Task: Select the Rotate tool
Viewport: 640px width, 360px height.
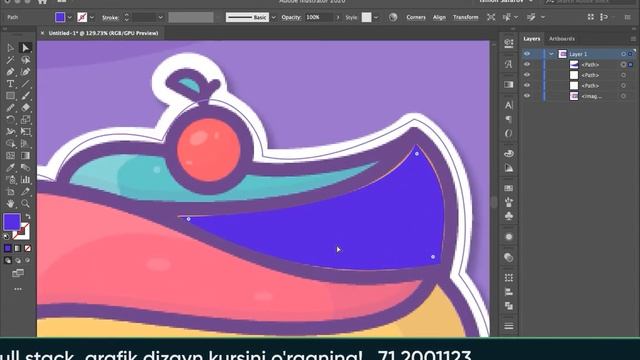Action: pyautogui.click(x=10, y=120)
